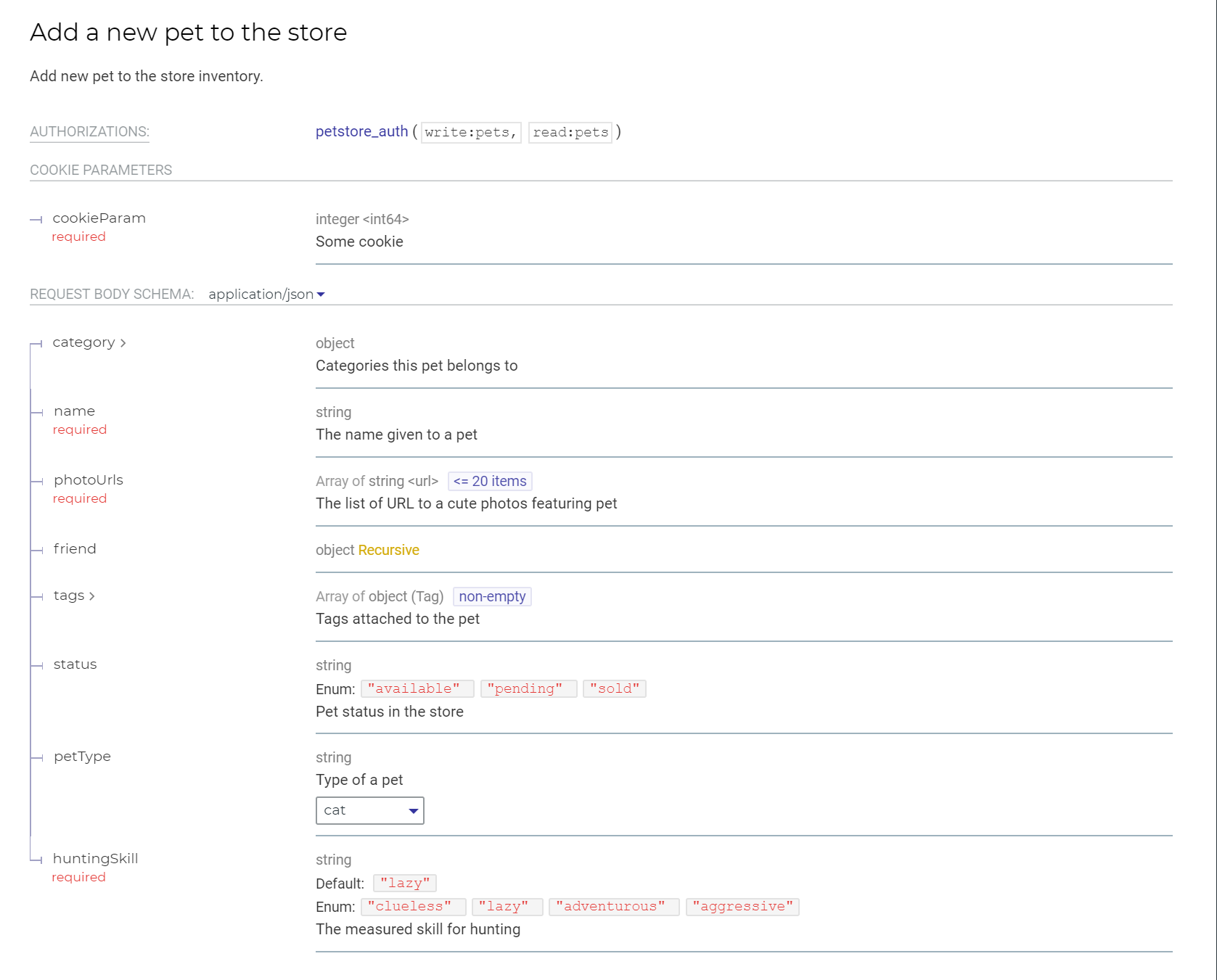Screen dimensions: 1217x980
Task: Select the friend property name
Action: (x=75, y=549)
